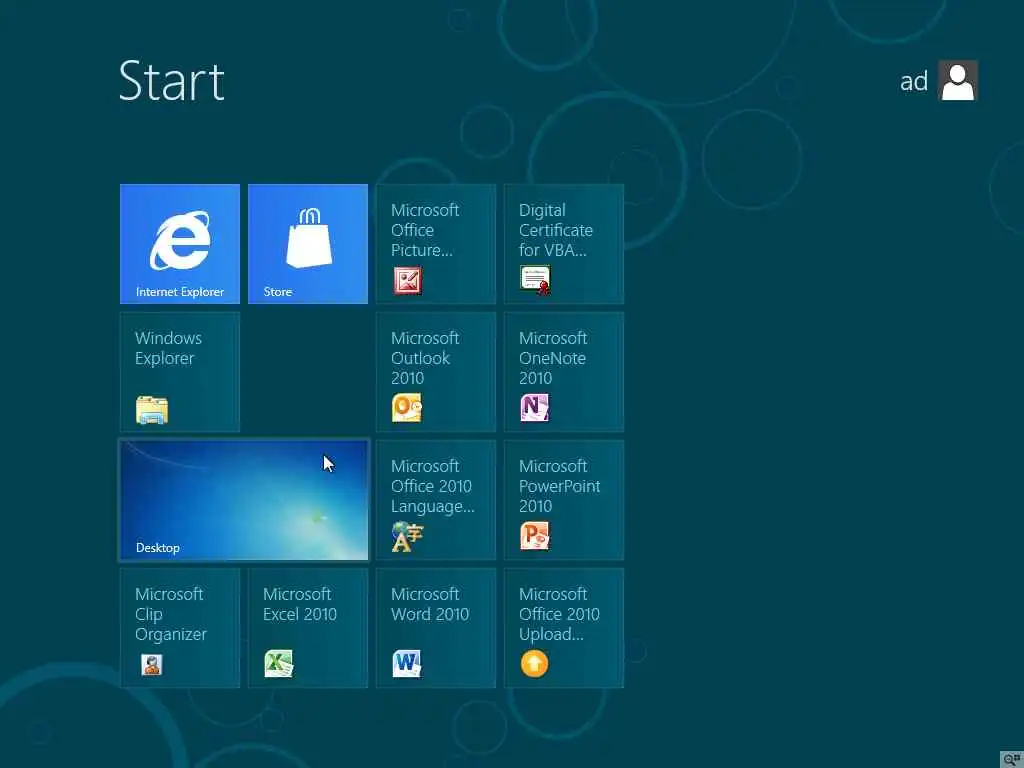
Task: Launch Microsoft Outlook 2010 tile
Action: click(x=436, y=372)
